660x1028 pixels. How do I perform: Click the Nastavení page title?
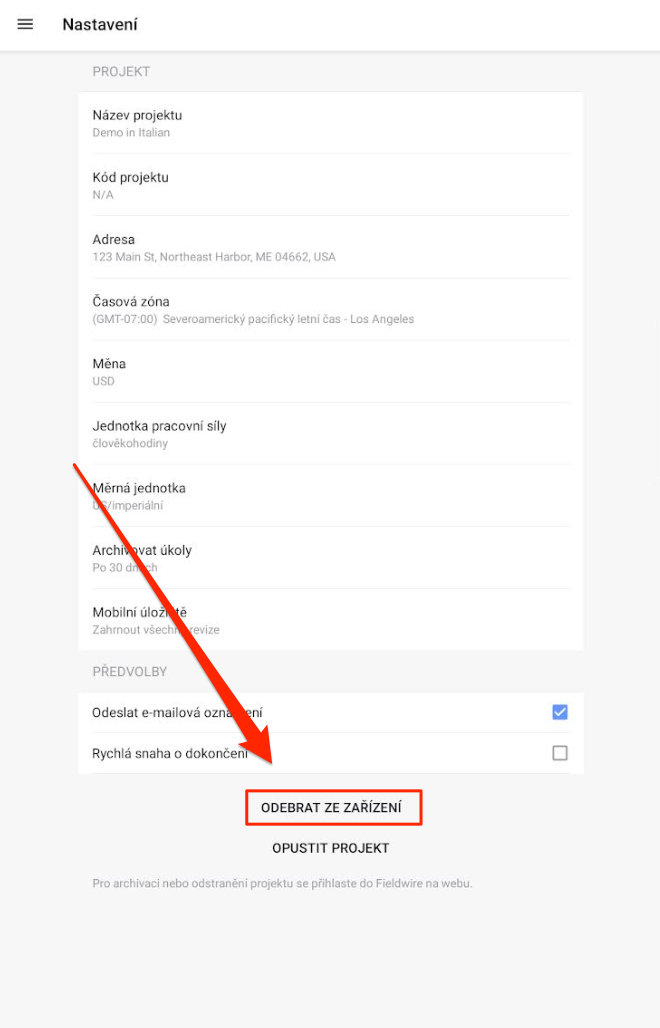pyautogui.click(x=100, y=24)
